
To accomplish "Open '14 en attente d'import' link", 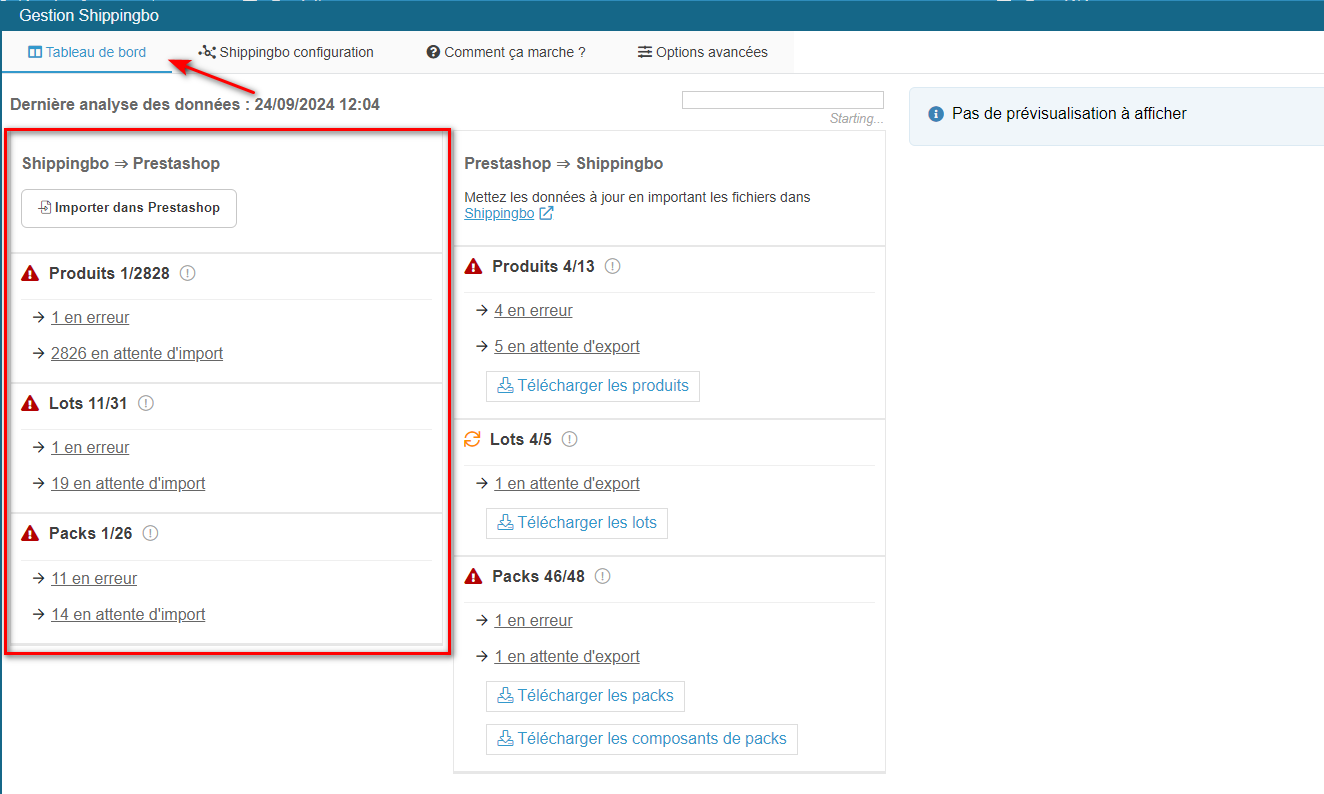I will [128, 614].
